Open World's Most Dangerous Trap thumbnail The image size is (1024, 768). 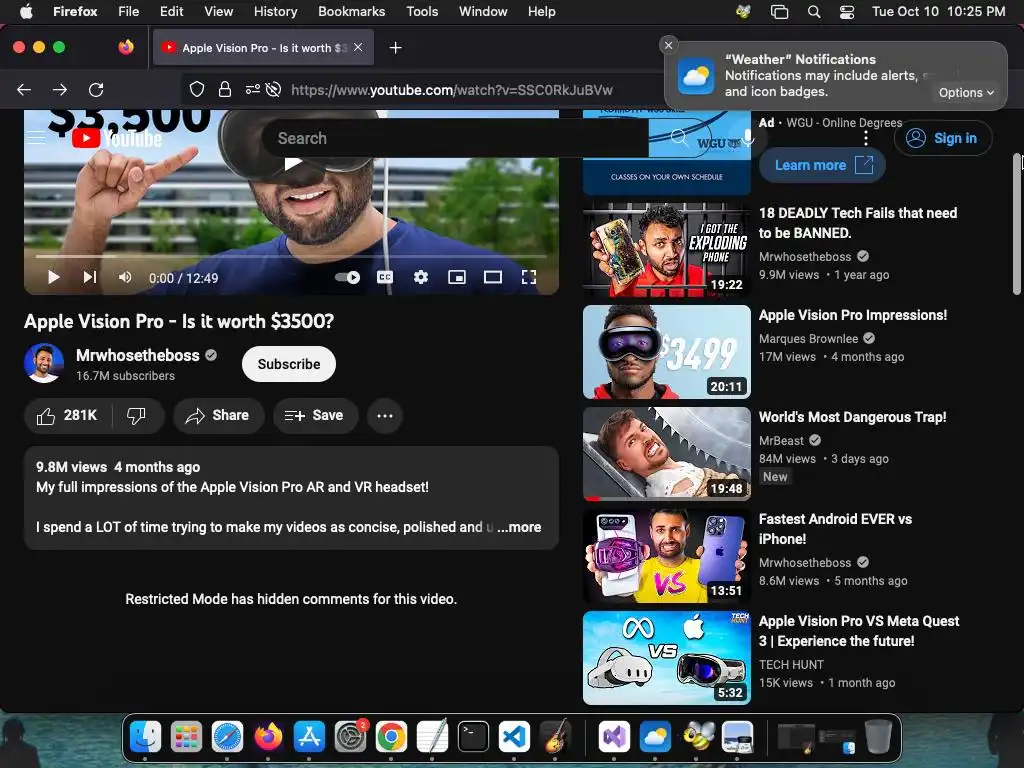click(667, 454)
